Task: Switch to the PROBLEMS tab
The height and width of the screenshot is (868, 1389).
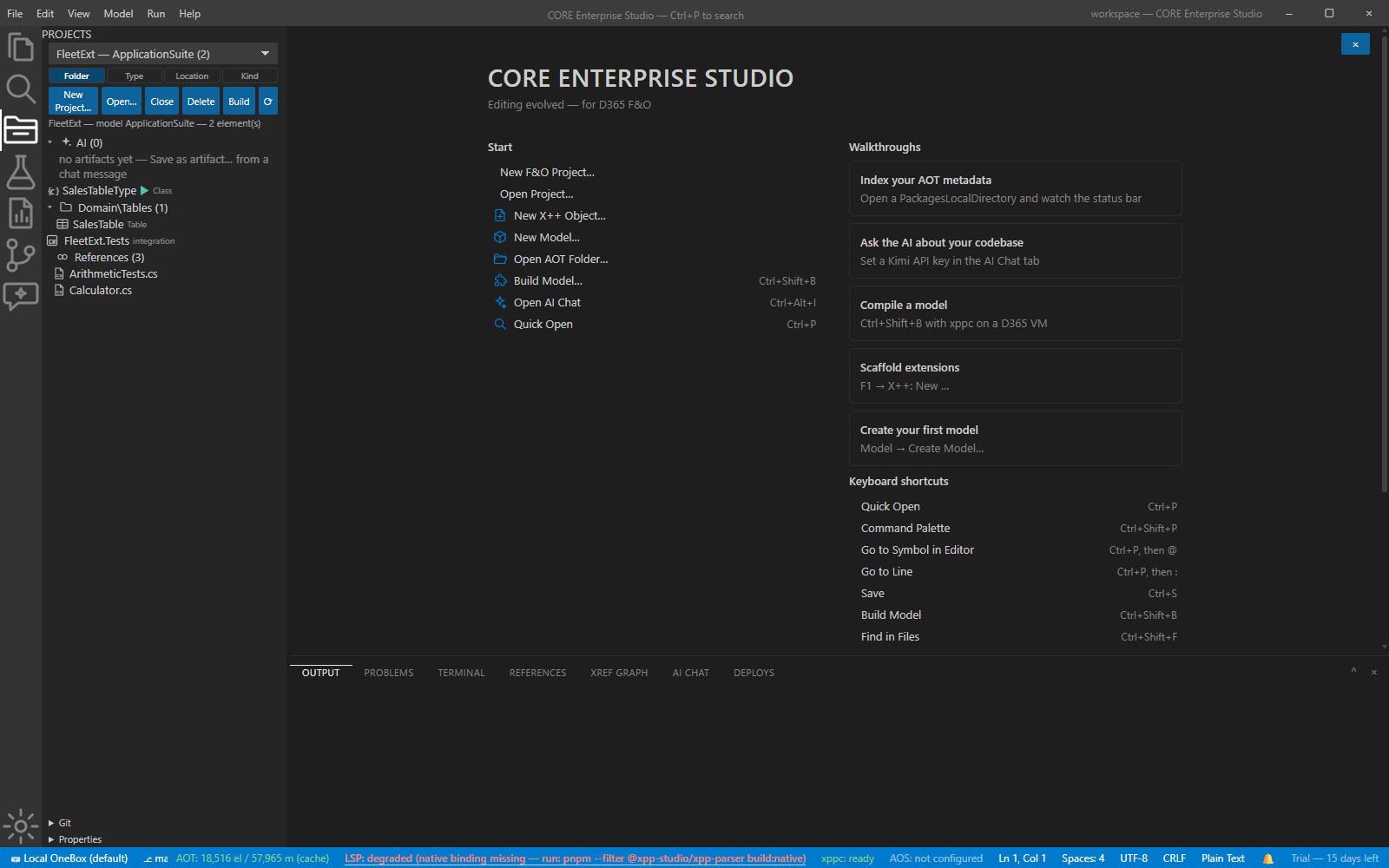Action: click(389, 673)
